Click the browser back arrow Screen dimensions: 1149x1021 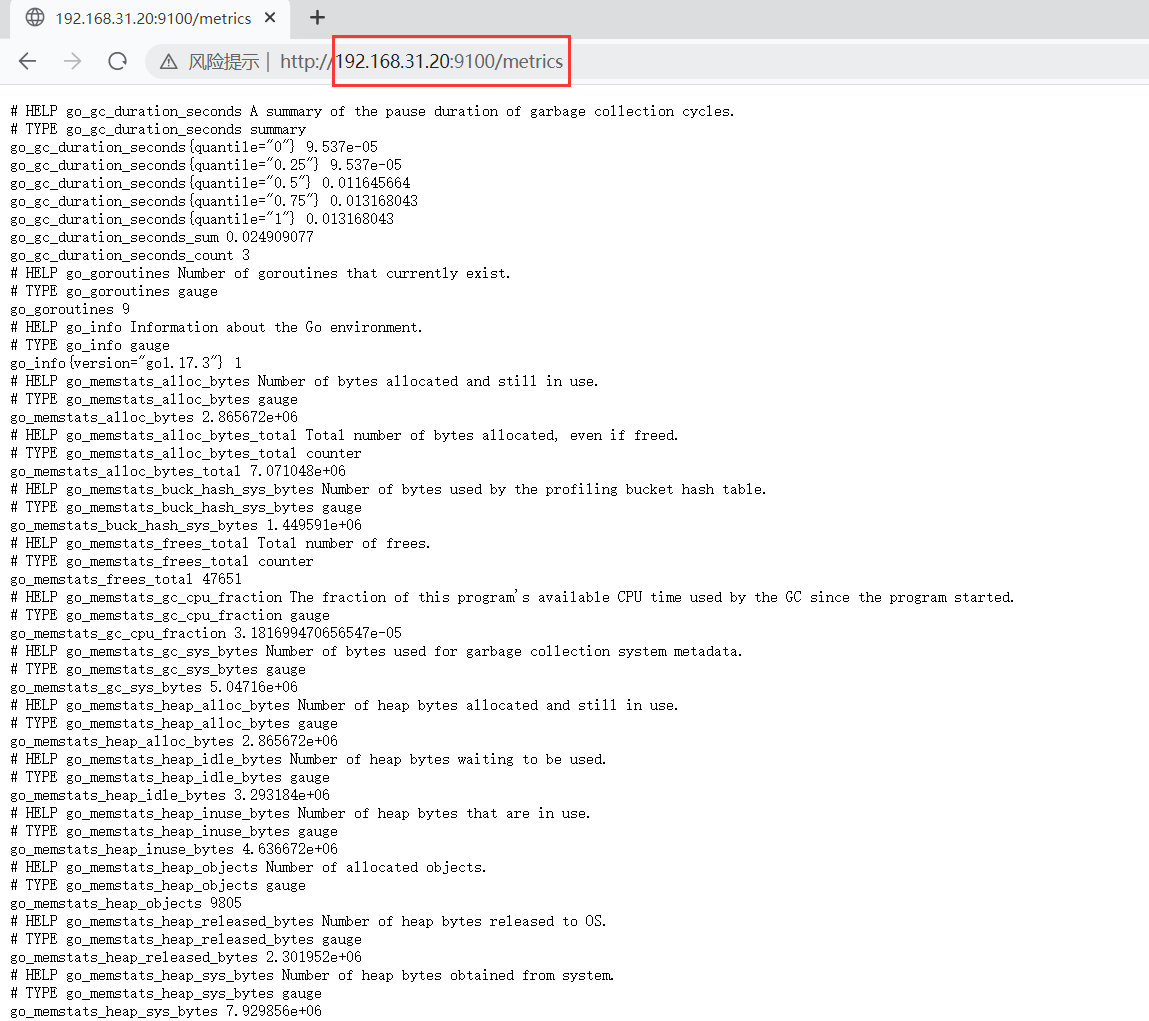27,61
